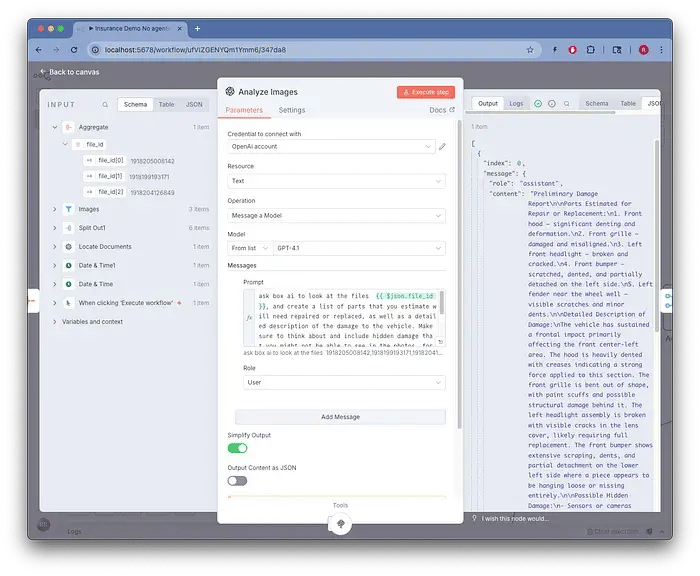Toggle the Simplify Output switch off

238,448
